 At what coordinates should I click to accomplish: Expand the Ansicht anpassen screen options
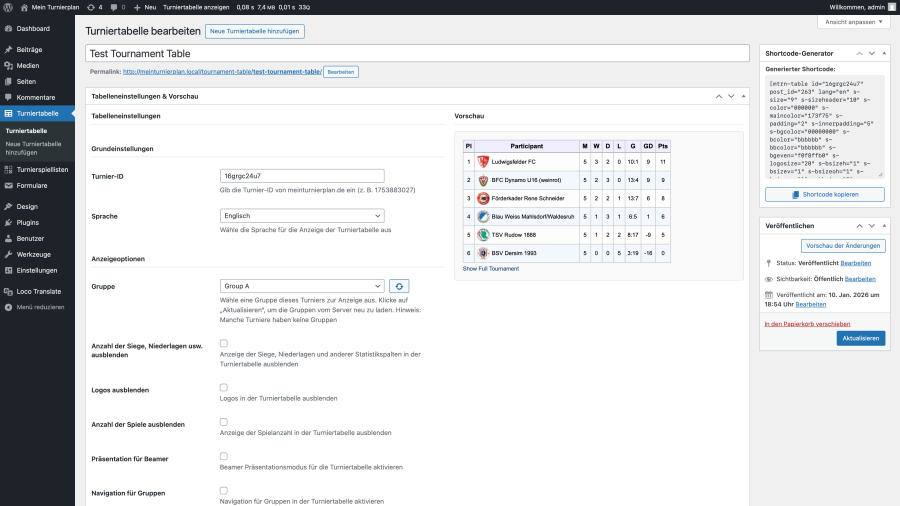852,22
